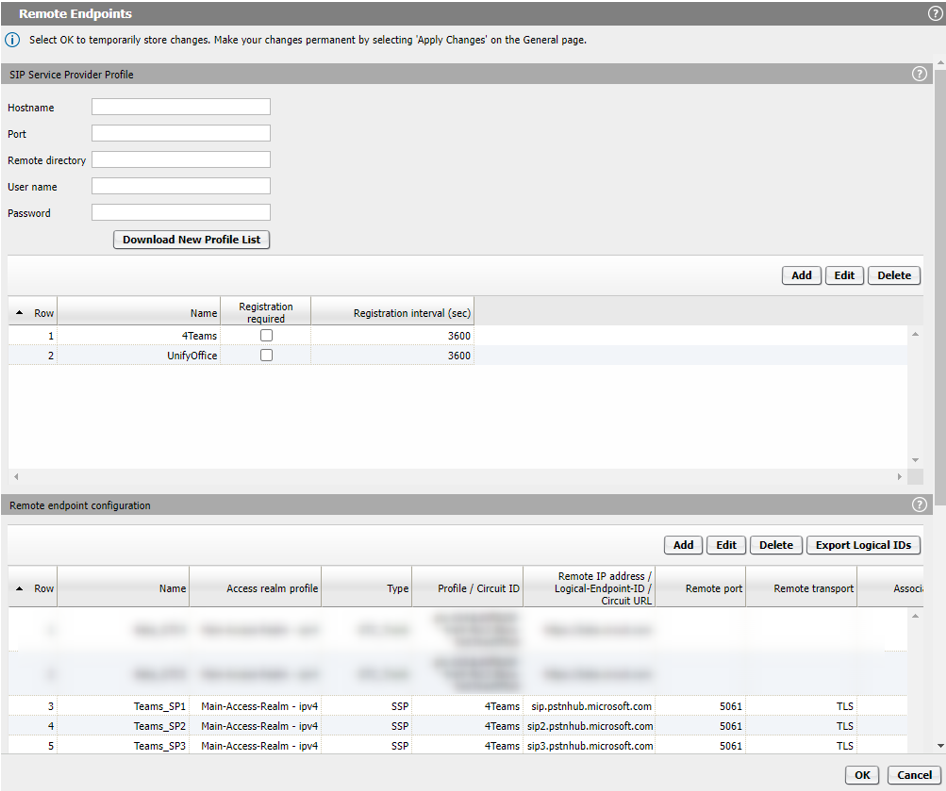This screenshot has width=946, height=791.
Task: Focus the Remote directory field
Action: (181, 160)
